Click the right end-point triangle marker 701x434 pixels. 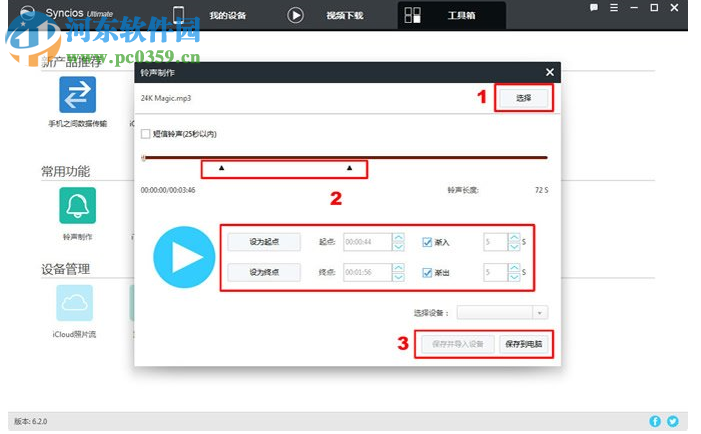tap(350, 168)
